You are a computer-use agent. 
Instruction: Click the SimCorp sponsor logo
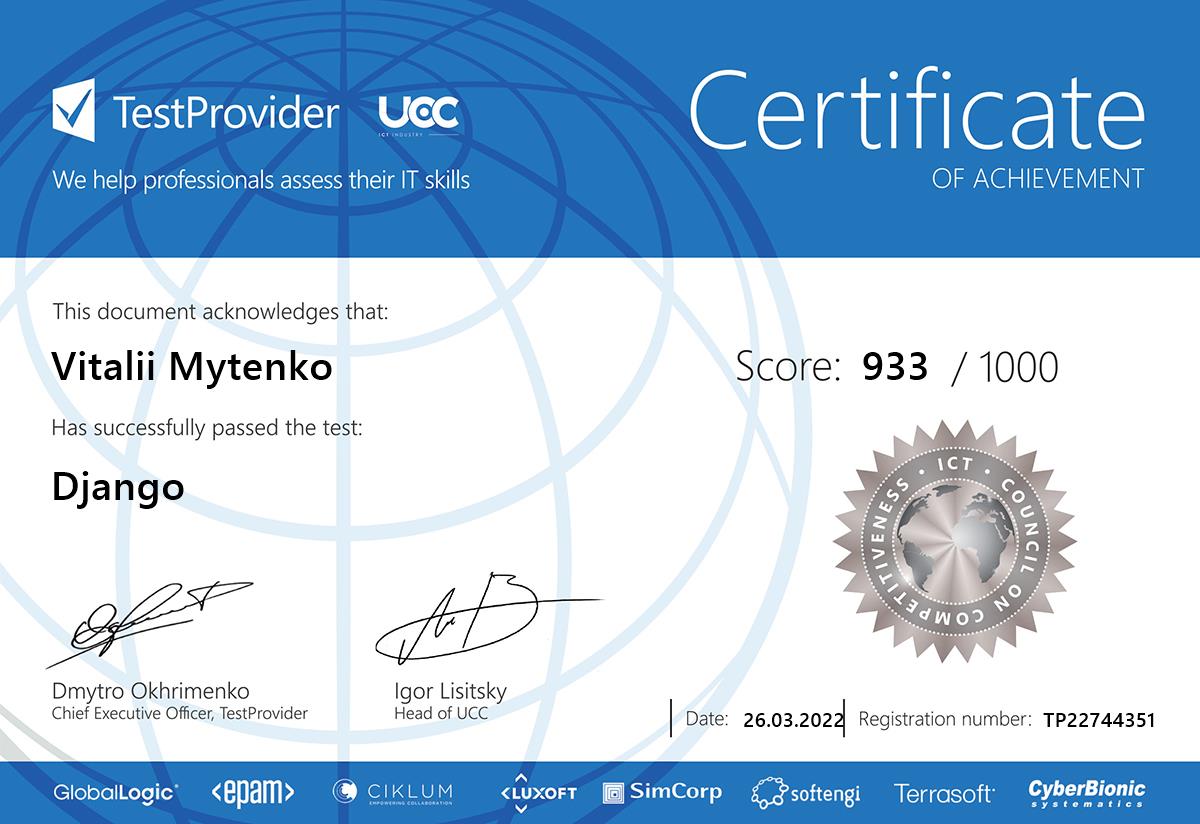pyautogui.click(x=662, y=793)
